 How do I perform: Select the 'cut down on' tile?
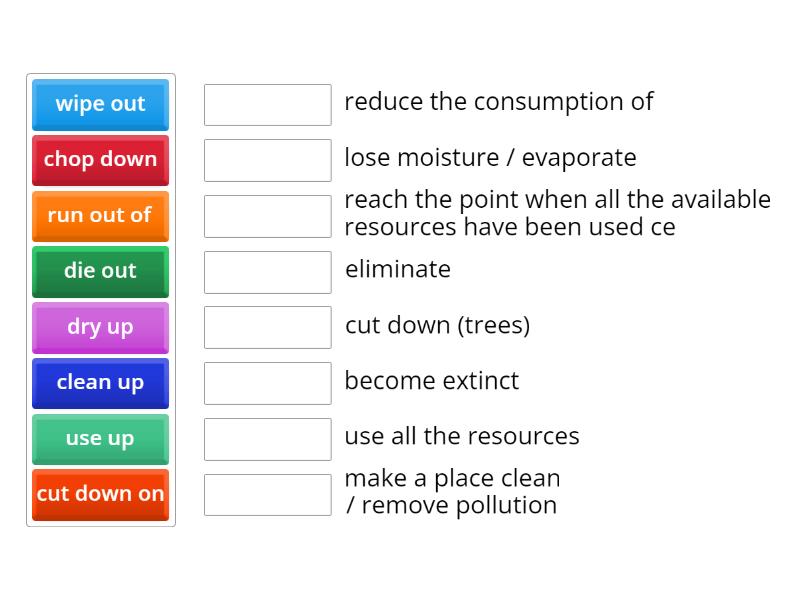100,494
